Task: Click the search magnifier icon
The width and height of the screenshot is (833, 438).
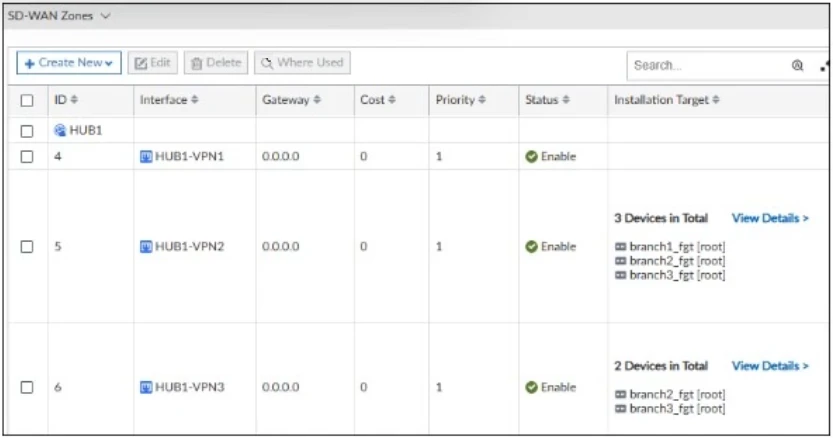Action: tap(797, 65)
